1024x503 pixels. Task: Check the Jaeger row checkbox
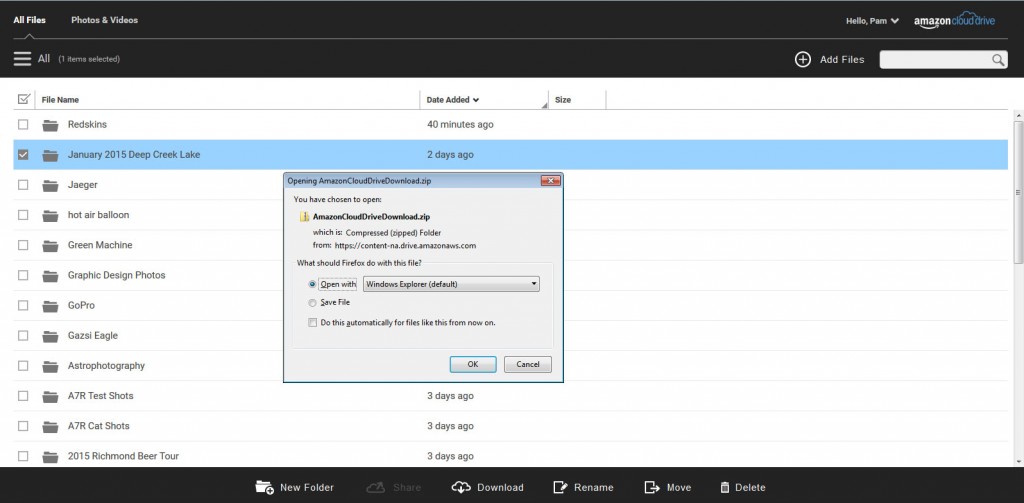coord(23,185)
